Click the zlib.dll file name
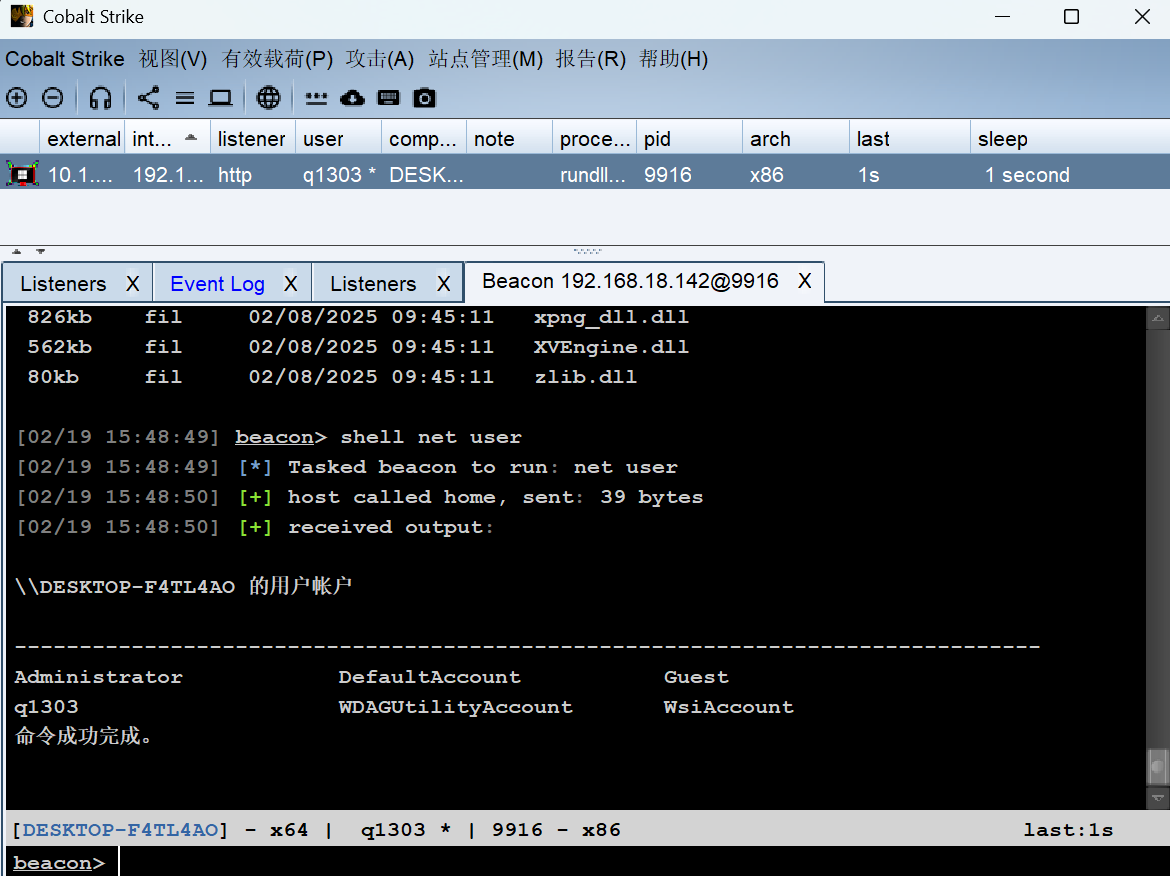 click(x=586, y=377)
